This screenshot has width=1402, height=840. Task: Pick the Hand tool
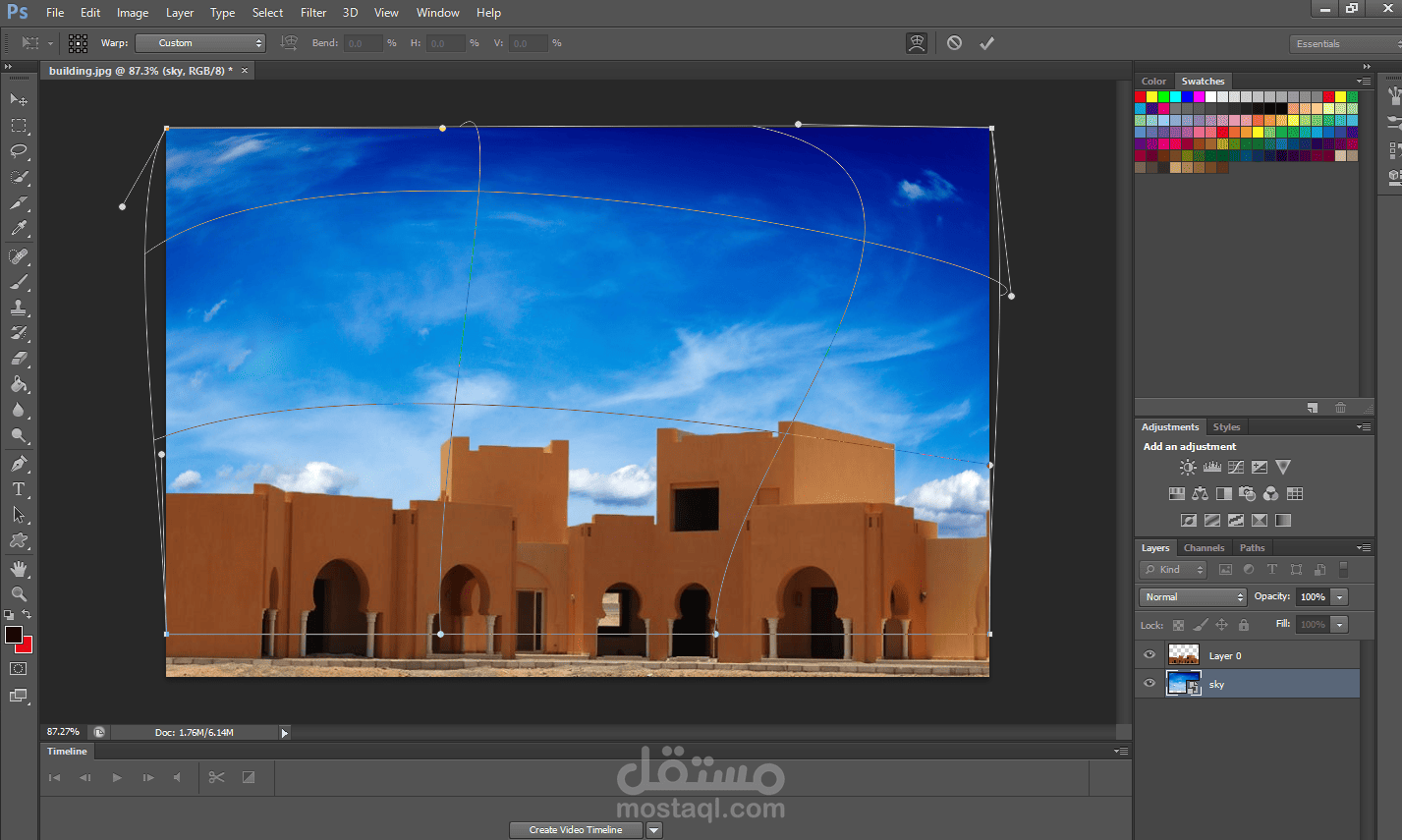point(19,569)
